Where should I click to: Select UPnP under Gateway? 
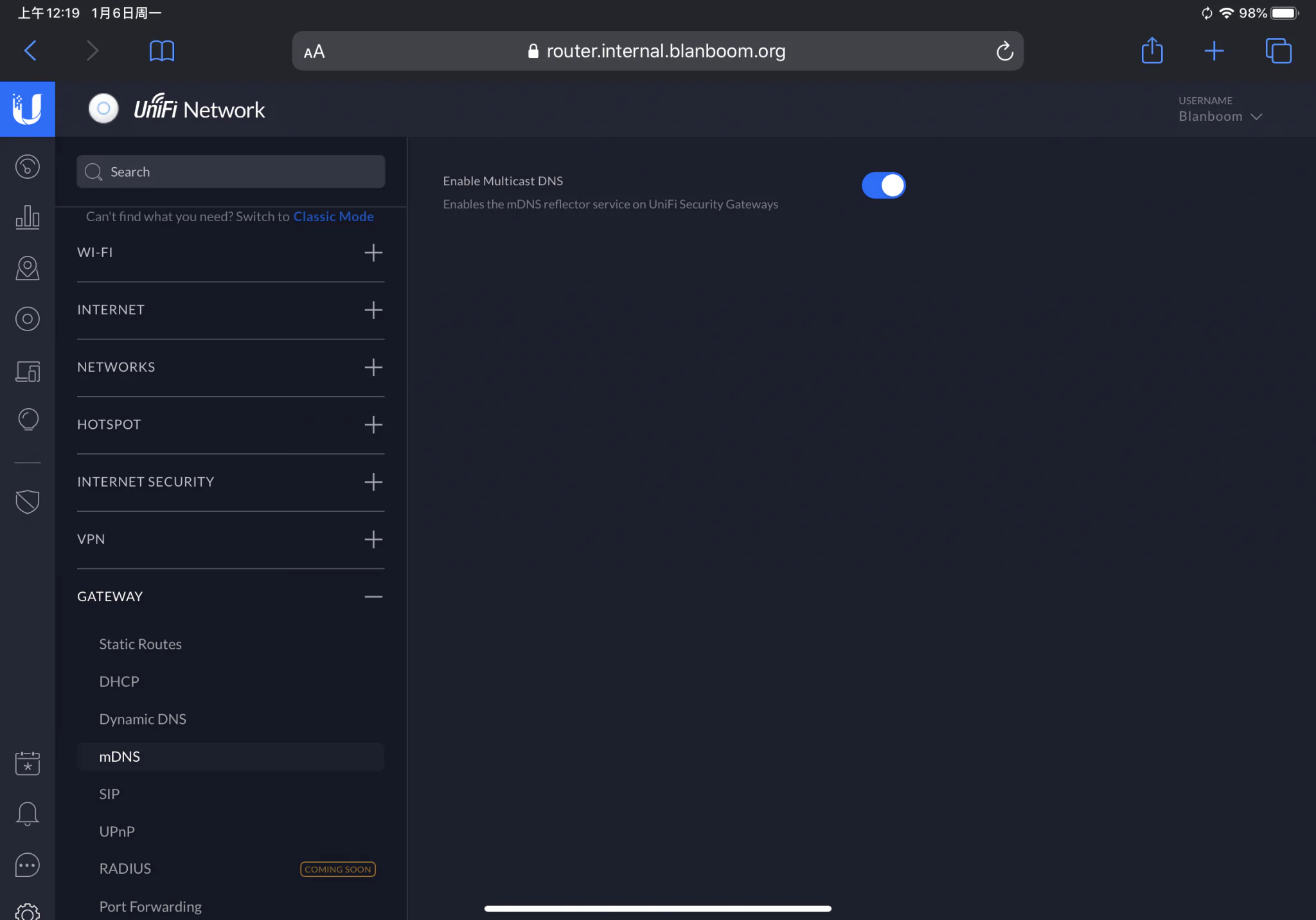click(117, 831)
